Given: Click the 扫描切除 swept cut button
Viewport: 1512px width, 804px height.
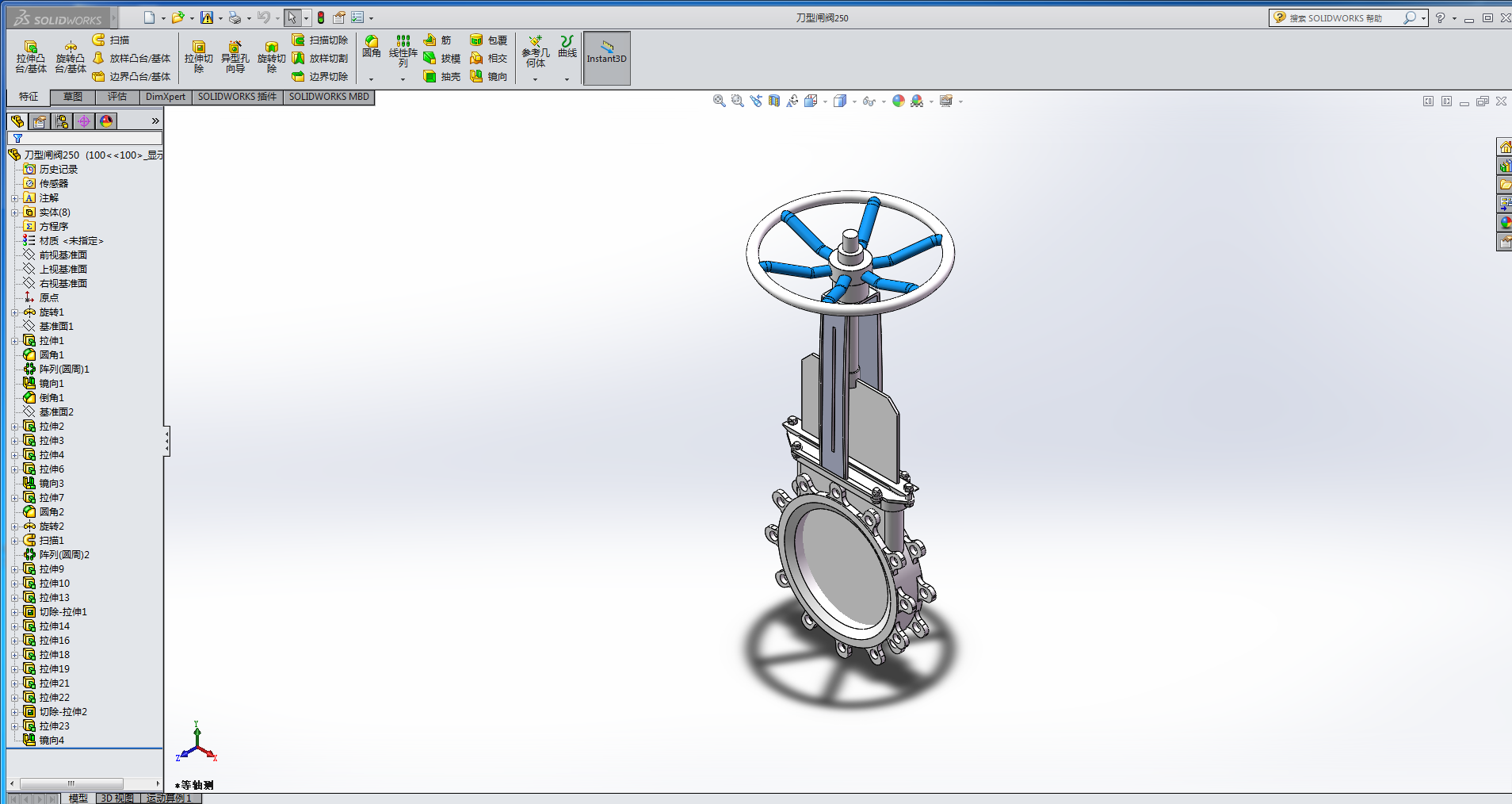Looking at the screenshot, I should 320,40.
